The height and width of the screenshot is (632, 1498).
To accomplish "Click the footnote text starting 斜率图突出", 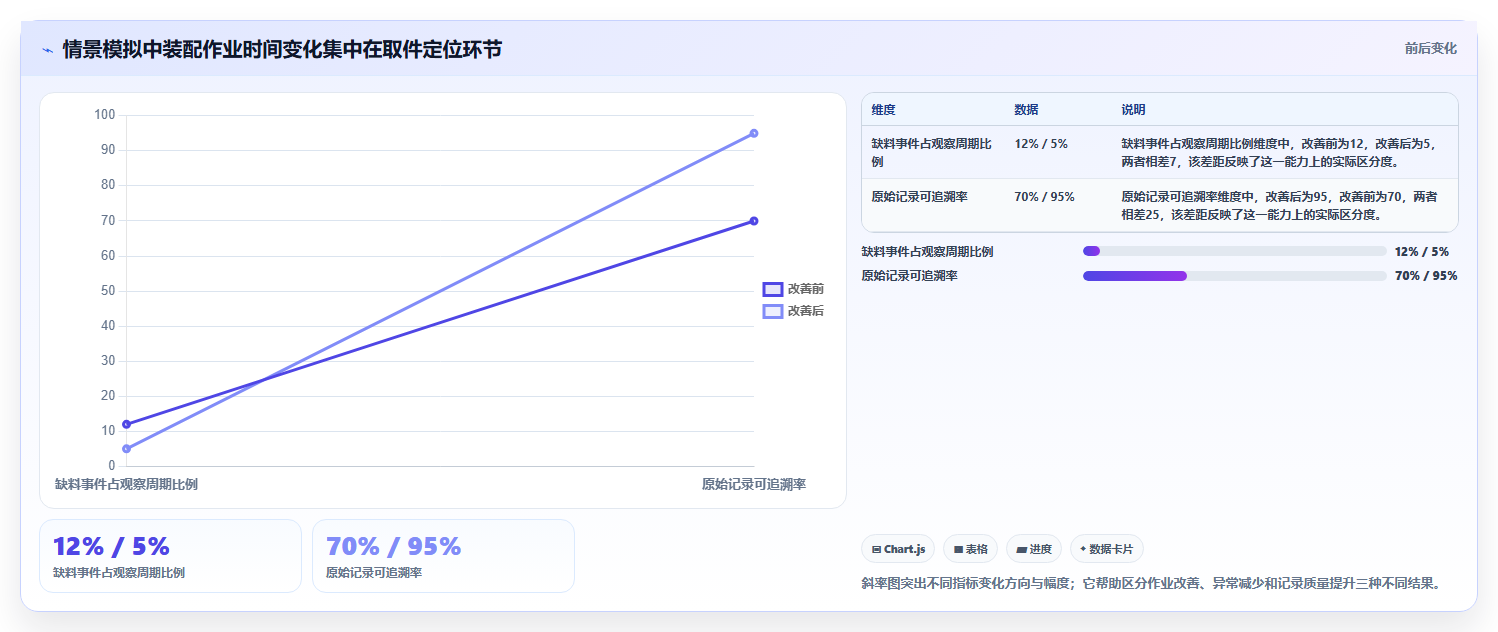I will pos(1153,583).
